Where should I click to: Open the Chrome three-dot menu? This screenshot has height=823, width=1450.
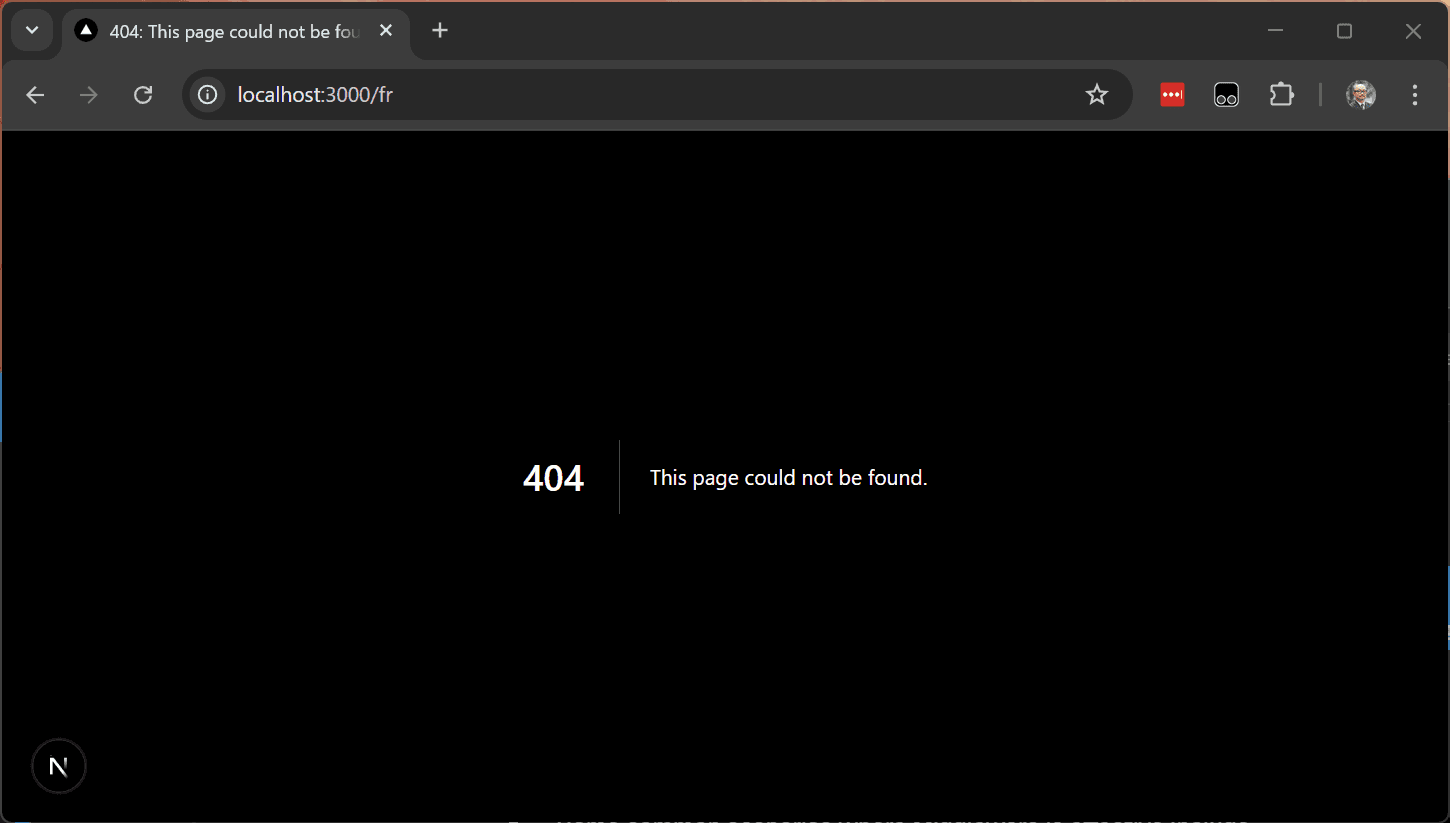tap(1414, 95)
